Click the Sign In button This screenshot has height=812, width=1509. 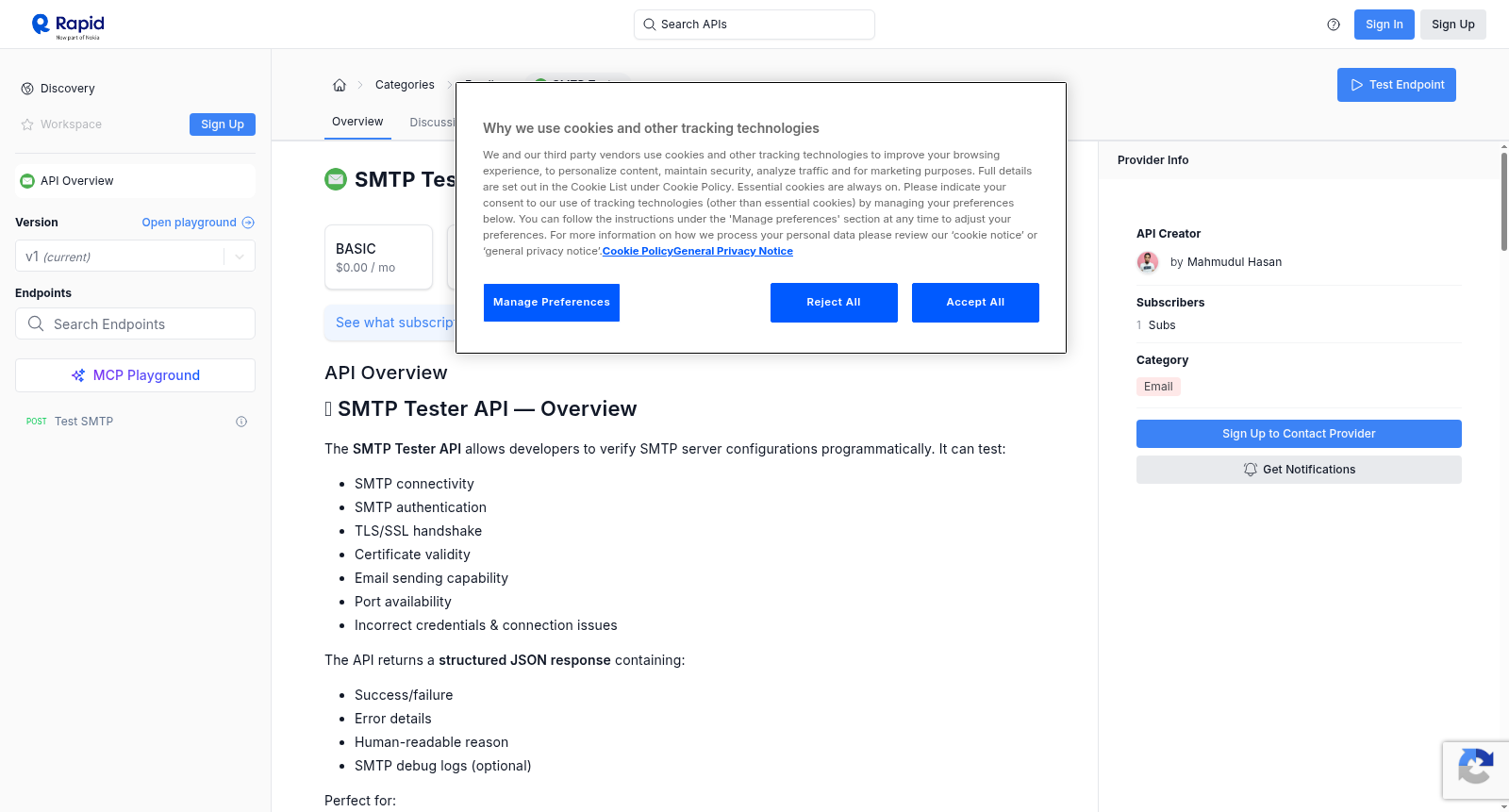pyautogui.click(x=1385, y=25)
